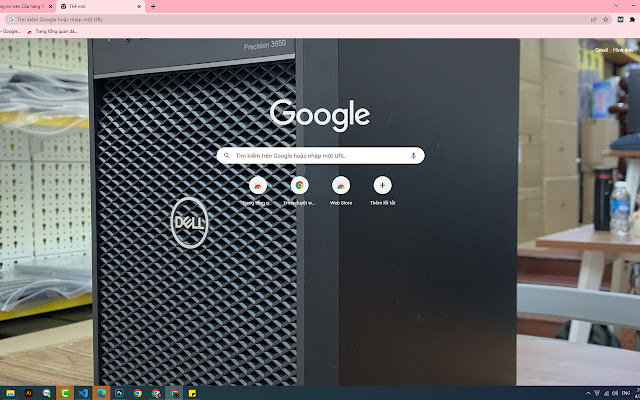This screenshot has width=640, height=400.
Task: Open the Hình ảnh link
Action: (623, 50)
